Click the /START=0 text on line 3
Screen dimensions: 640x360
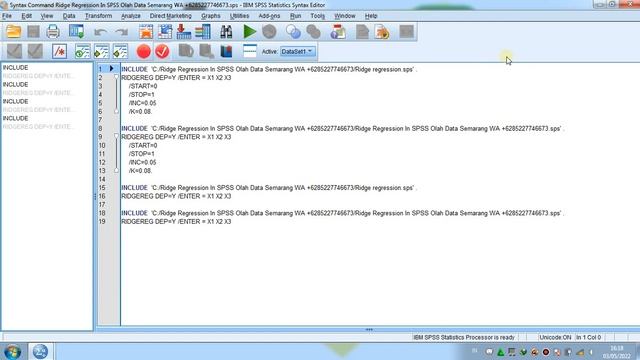pos(143,86)
